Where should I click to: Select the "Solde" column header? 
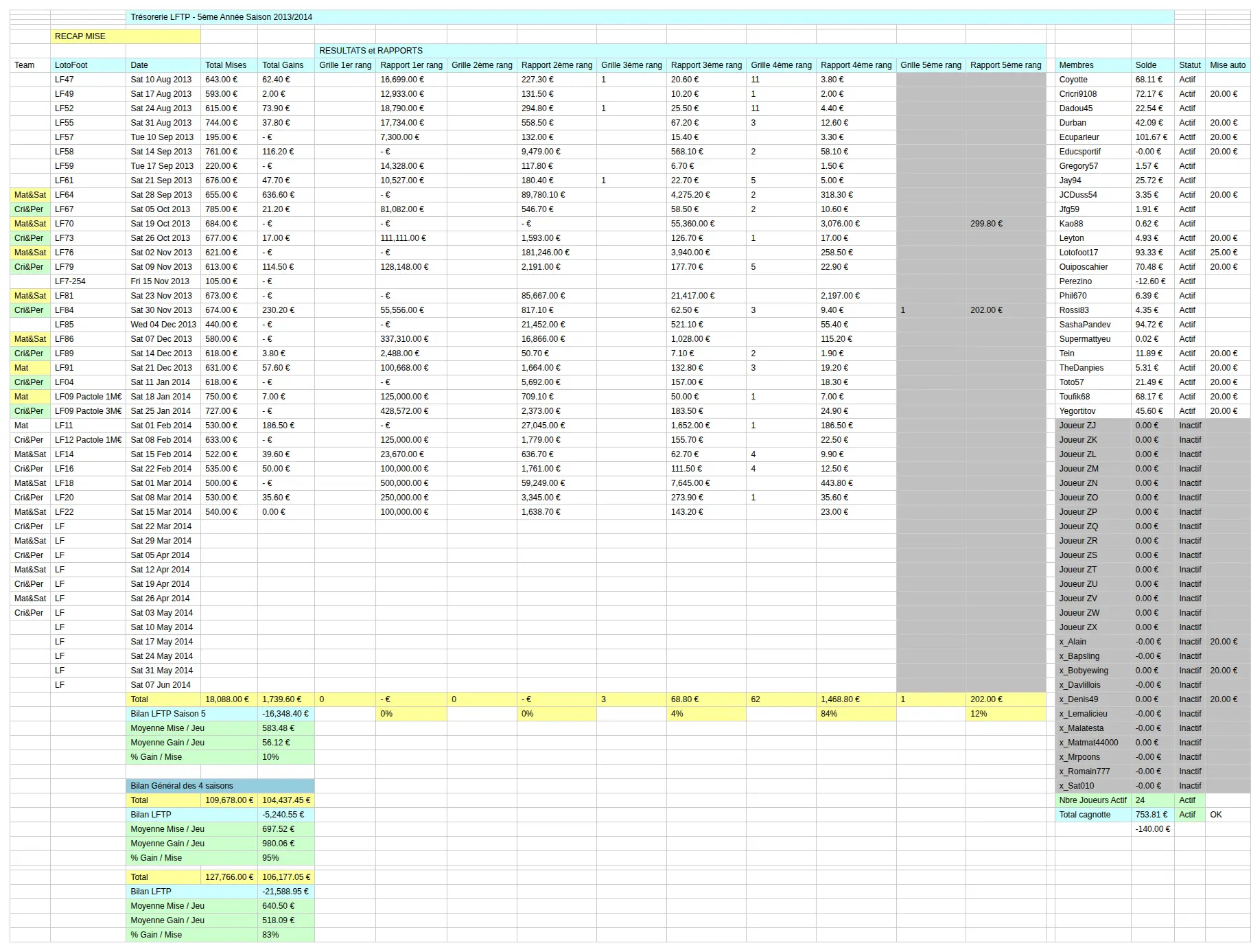coord(1153,65)
